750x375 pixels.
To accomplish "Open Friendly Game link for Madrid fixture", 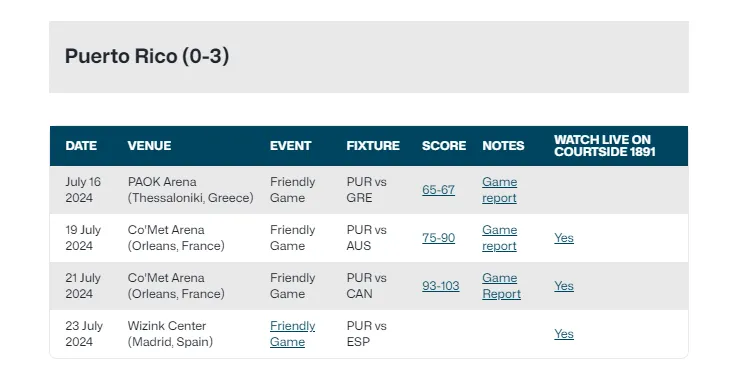I will coord(292,334).
